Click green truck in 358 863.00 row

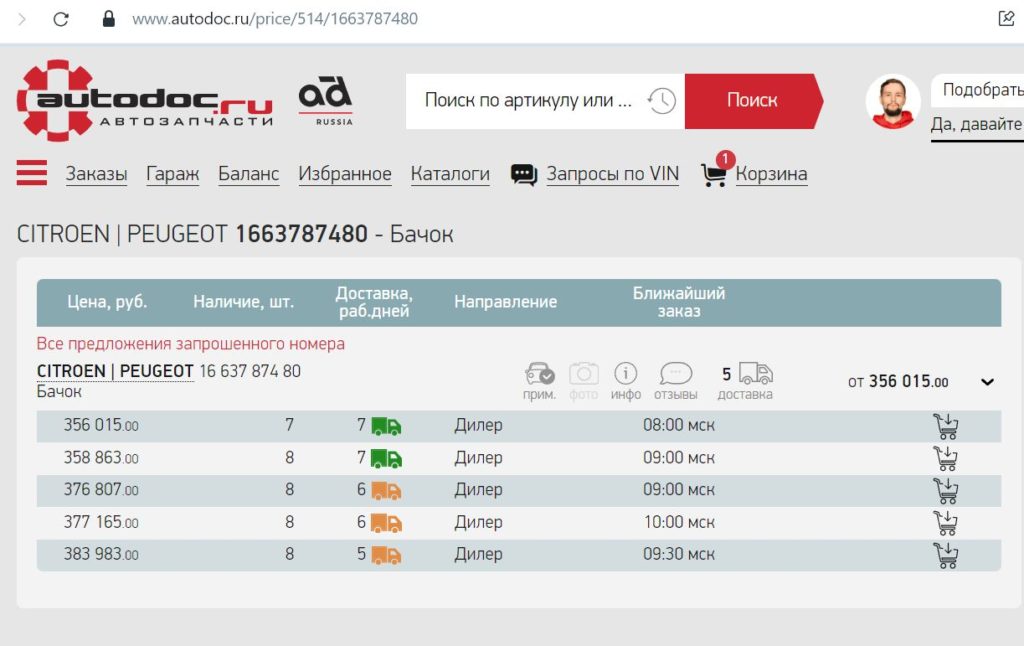click(387, 459)
